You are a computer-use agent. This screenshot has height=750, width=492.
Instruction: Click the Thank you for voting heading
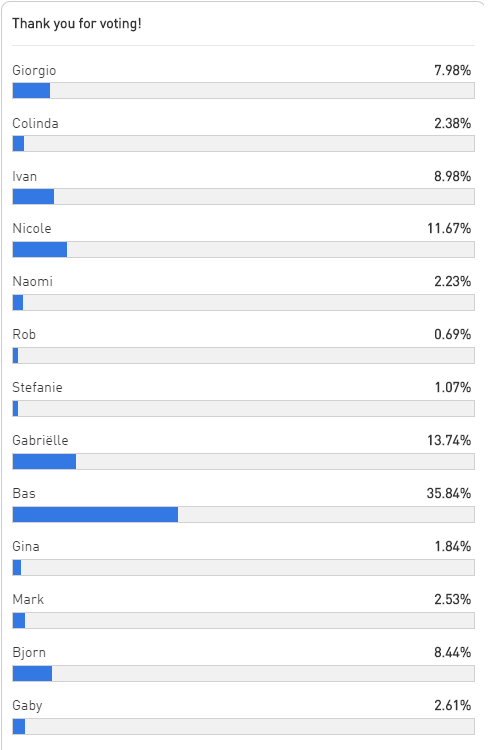(x=77, y=23)
